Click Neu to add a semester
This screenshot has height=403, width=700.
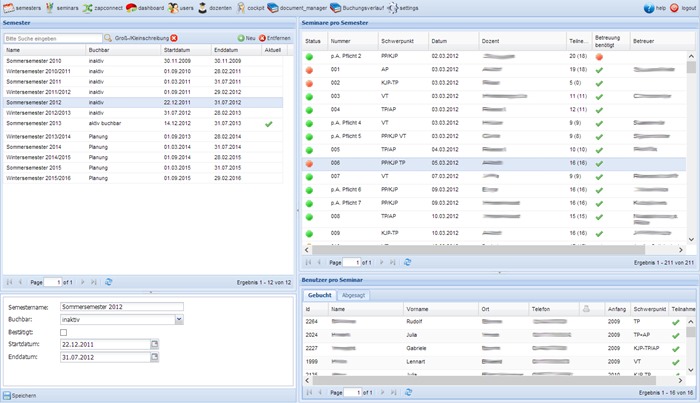(246, 38)
